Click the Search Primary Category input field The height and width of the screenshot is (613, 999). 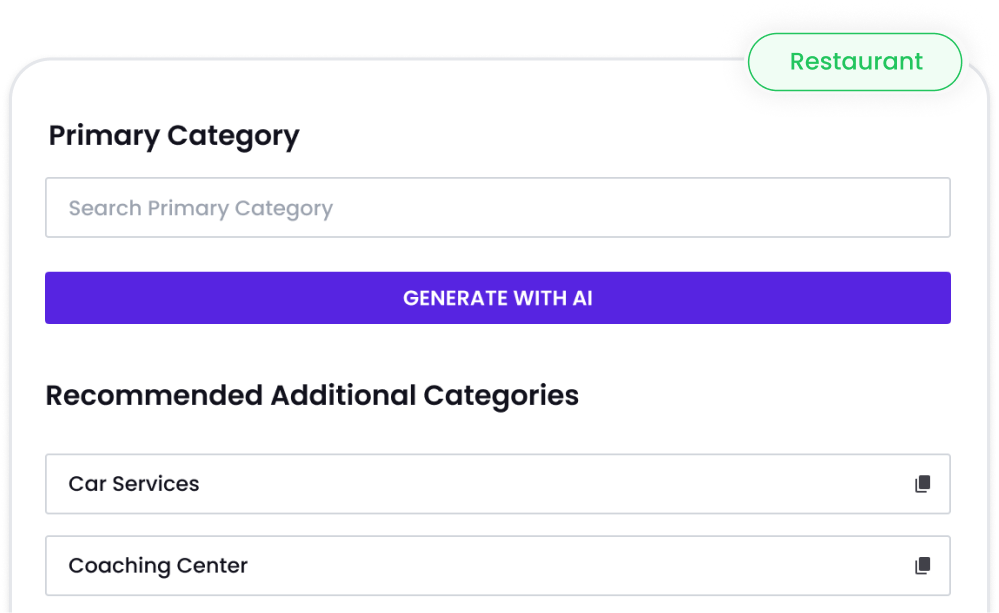(x=498, y=207)
